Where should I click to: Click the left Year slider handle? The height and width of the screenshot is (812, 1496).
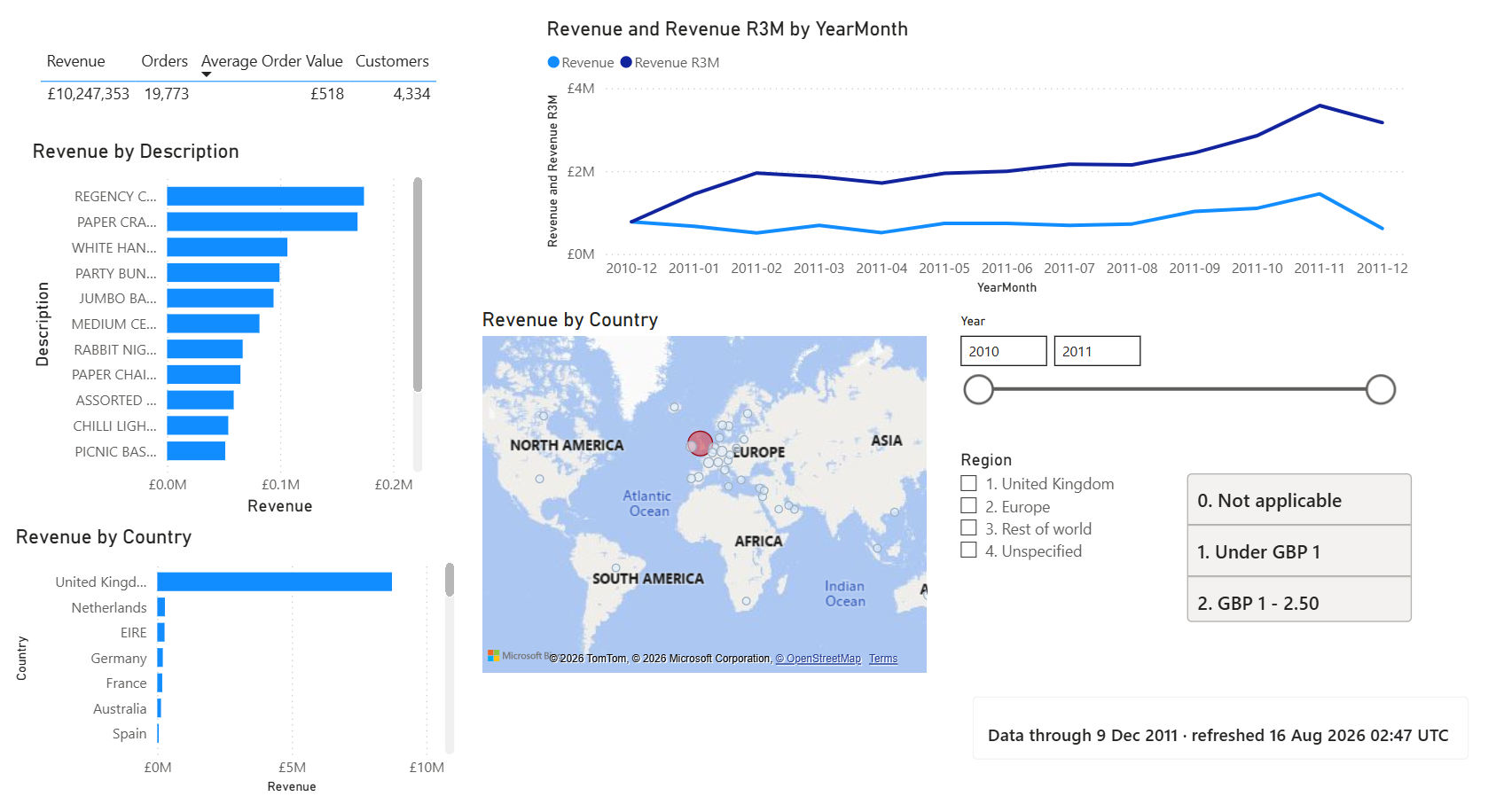978,389
